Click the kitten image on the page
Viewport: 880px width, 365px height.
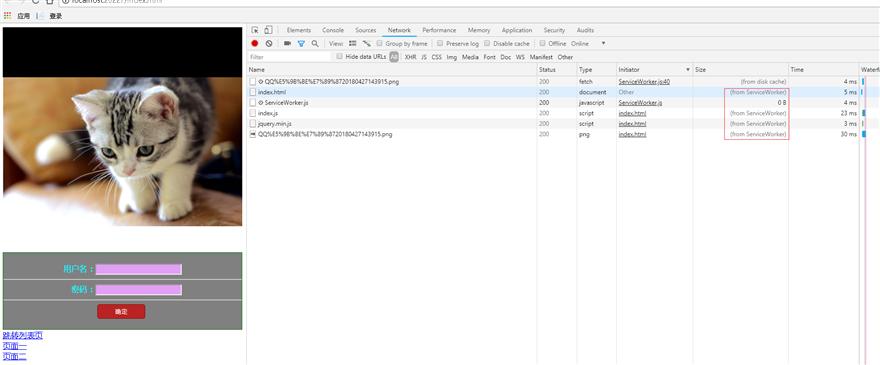pos(122,152)
